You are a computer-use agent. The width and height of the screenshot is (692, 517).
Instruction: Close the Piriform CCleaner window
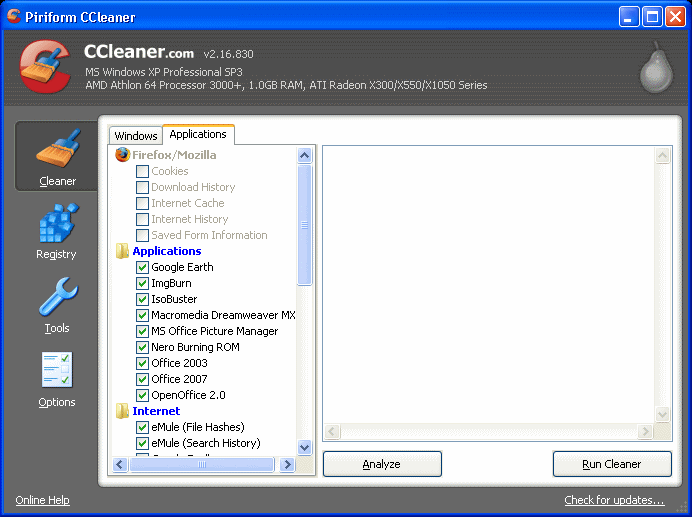pyautogui.click(x=675, y=17)
